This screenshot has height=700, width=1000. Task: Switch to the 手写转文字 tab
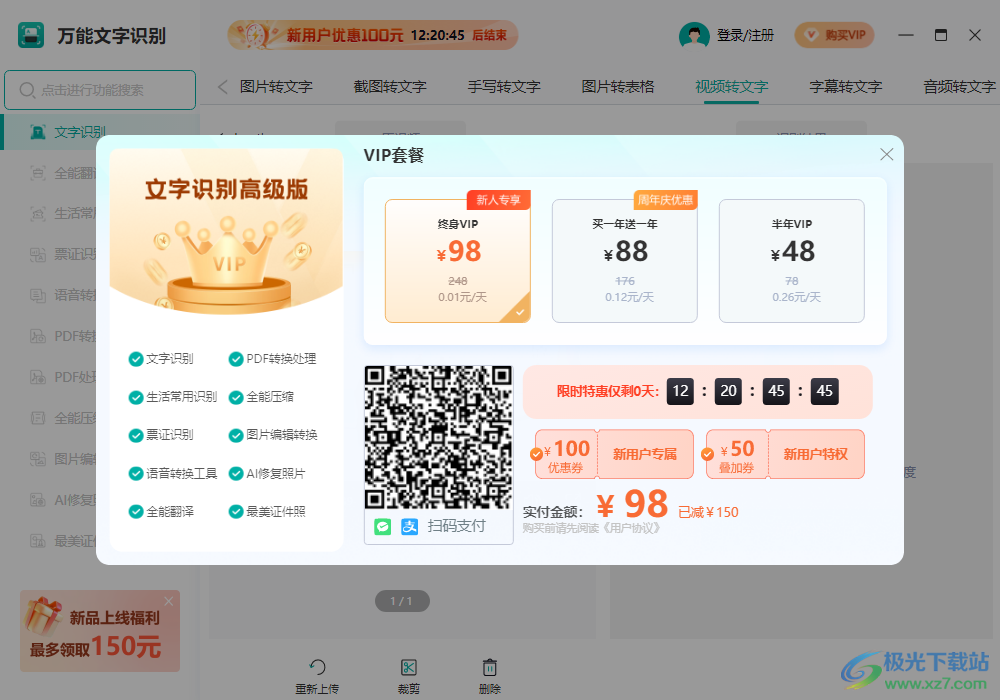pyautogui.click(x=504, y=87)
